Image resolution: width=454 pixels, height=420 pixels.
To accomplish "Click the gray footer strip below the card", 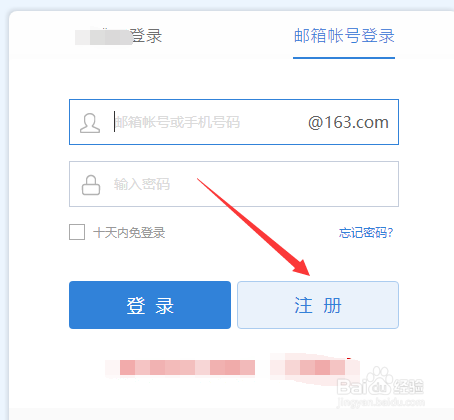I will 231,414.
